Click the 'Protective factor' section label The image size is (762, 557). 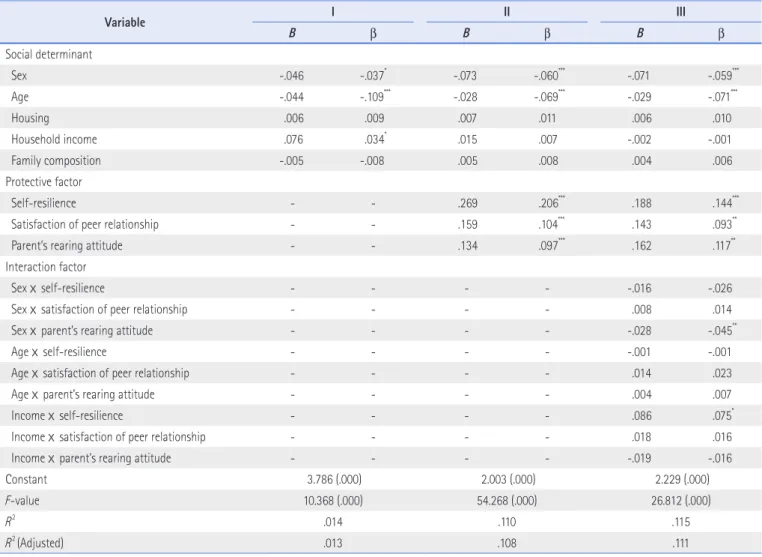tap(44, 182)
